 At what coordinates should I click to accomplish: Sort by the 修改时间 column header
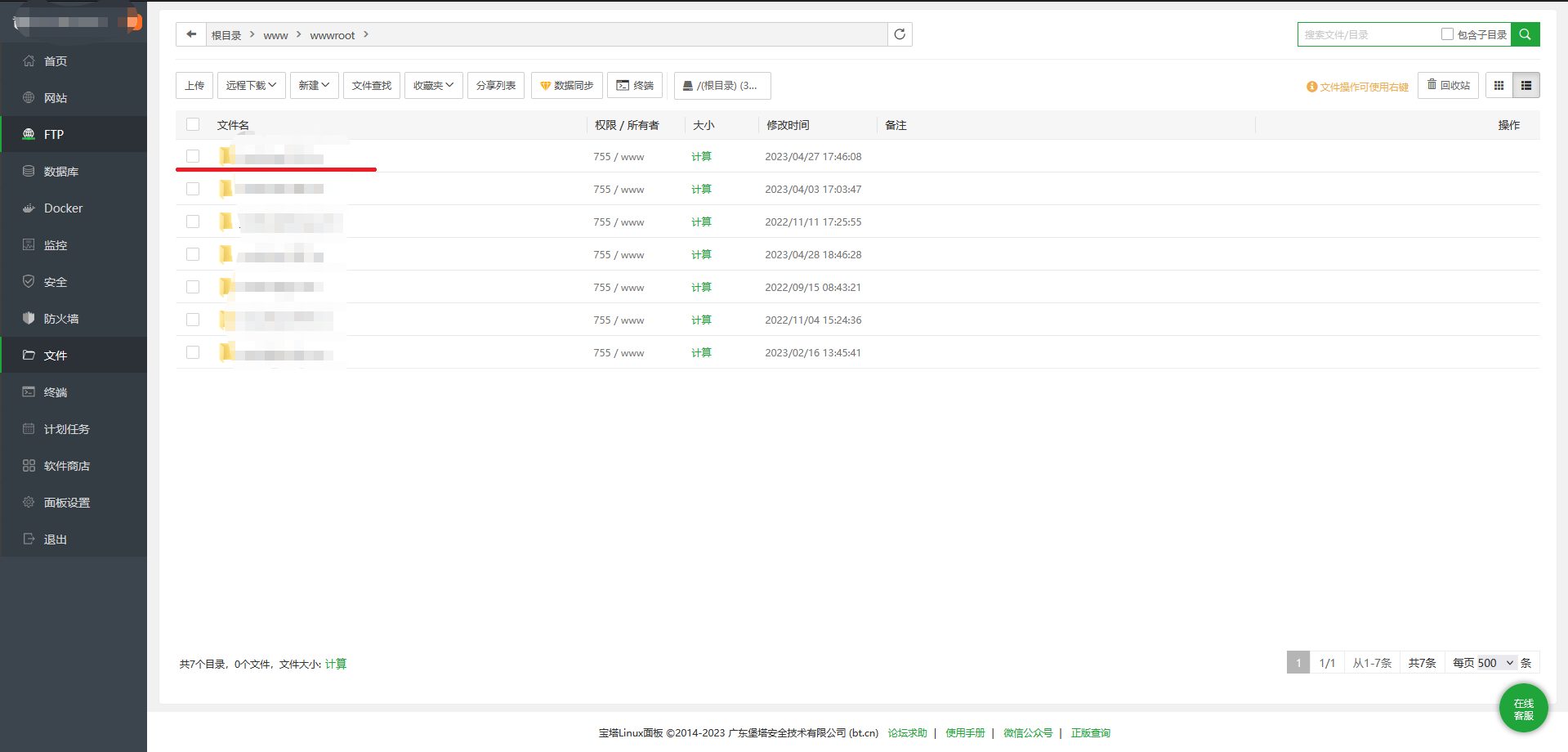788,125
